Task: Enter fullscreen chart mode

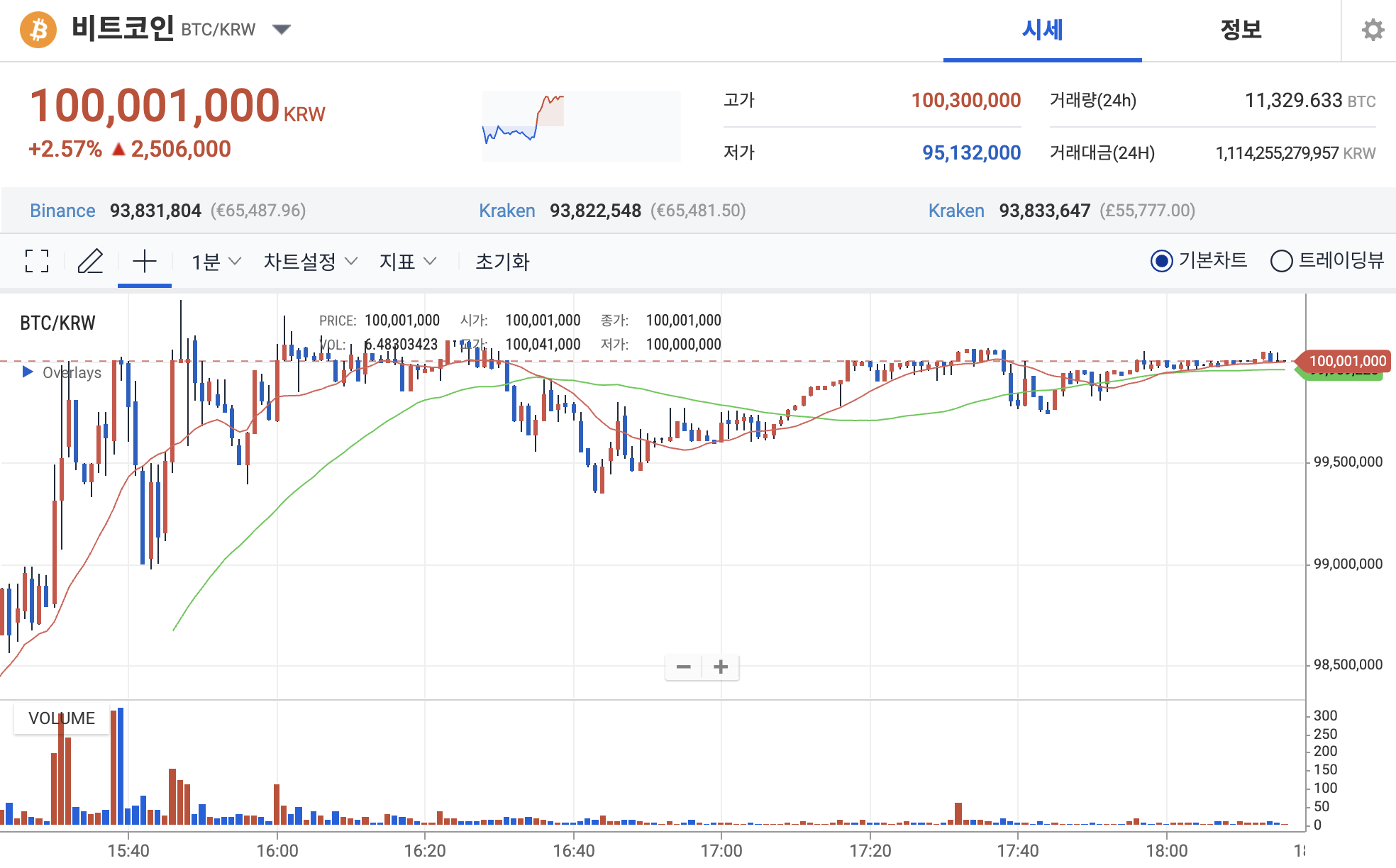Action: pos(37,261)
